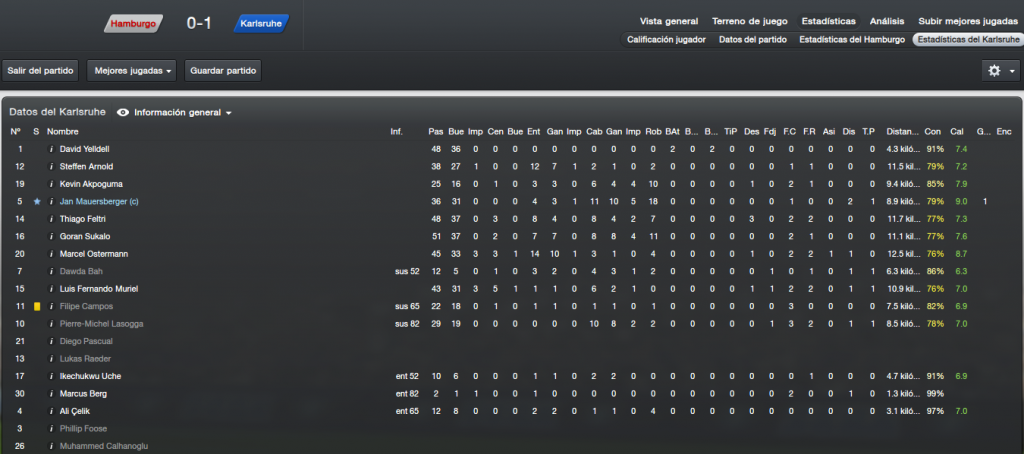The width and height of the screenshot is (1024, 454).
Task: Click Salir del partido button
Action: [x=40, y=71]
